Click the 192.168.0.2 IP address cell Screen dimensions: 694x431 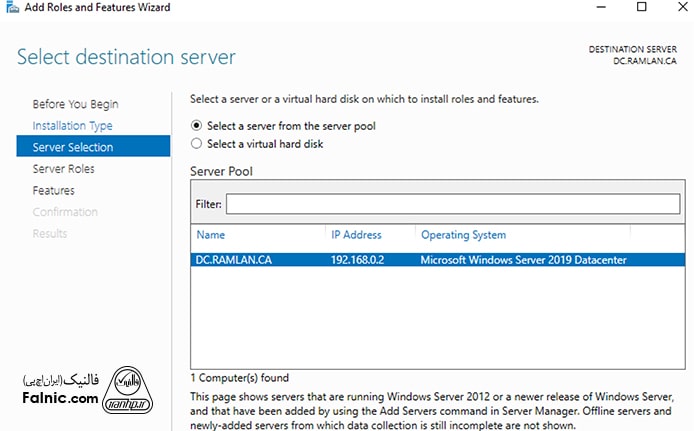click(x=359, y=261)
